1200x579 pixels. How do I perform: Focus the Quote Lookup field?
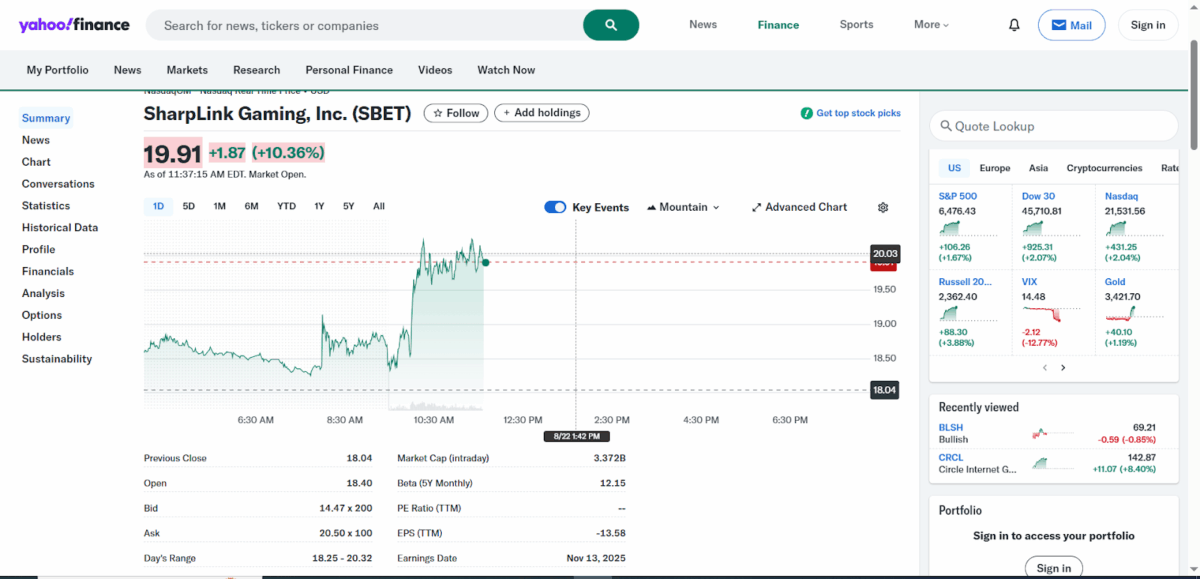tap(1054, 126)
